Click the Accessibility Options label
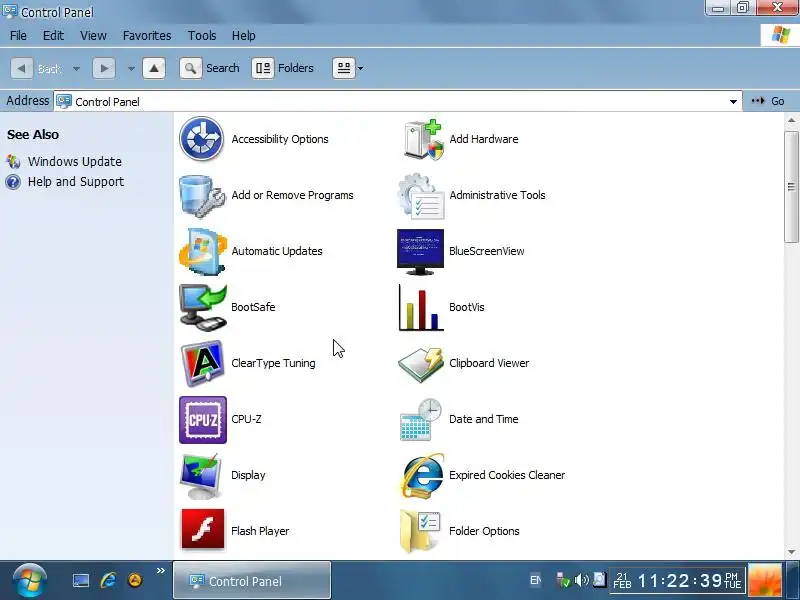800x600 pixels. click(280, 139)
